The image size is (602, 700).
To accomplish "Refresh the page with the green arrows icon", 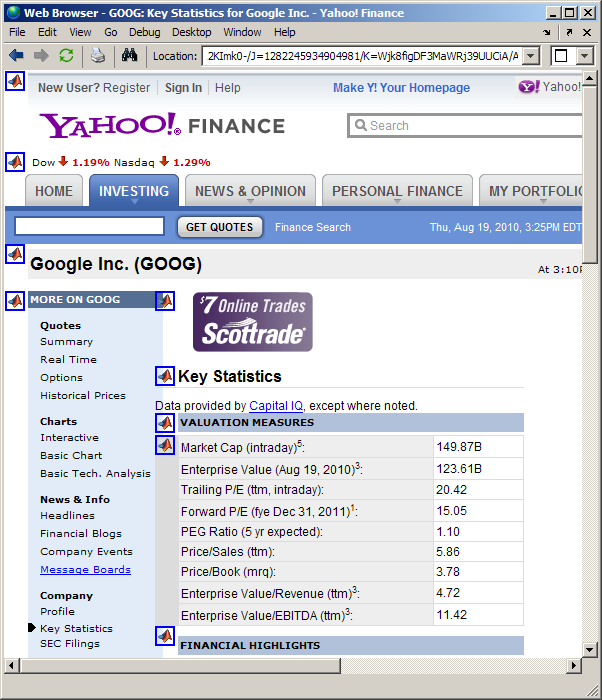I will (x=66, y=56).
